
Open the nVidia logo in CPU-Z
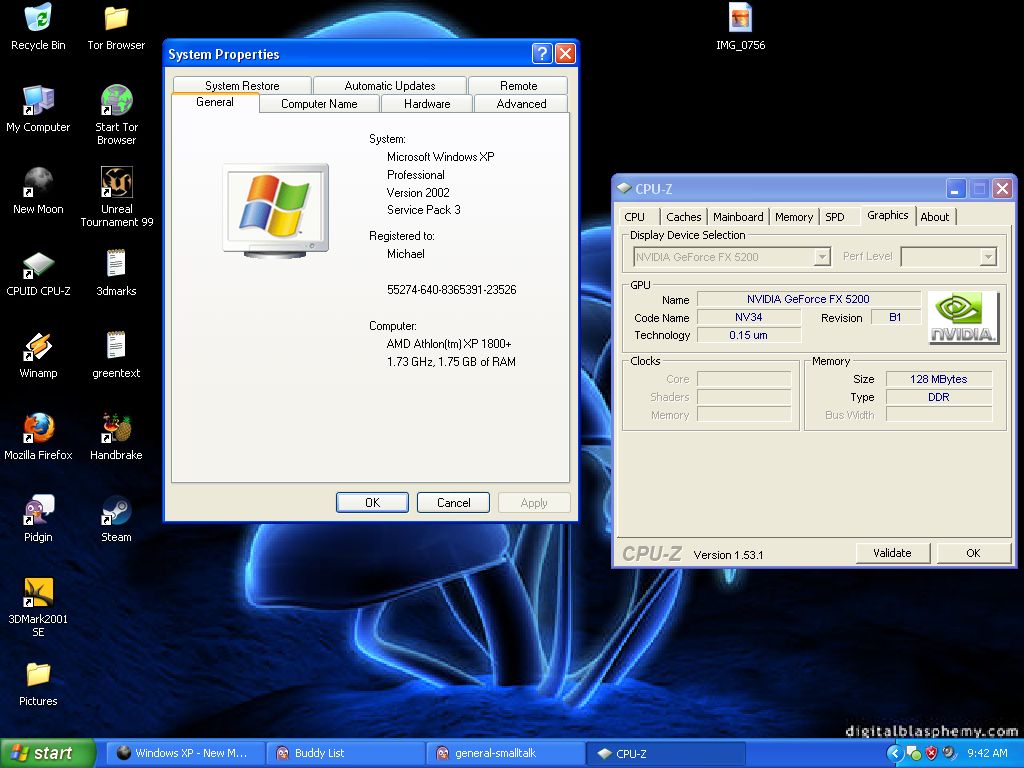click(961, 315)
